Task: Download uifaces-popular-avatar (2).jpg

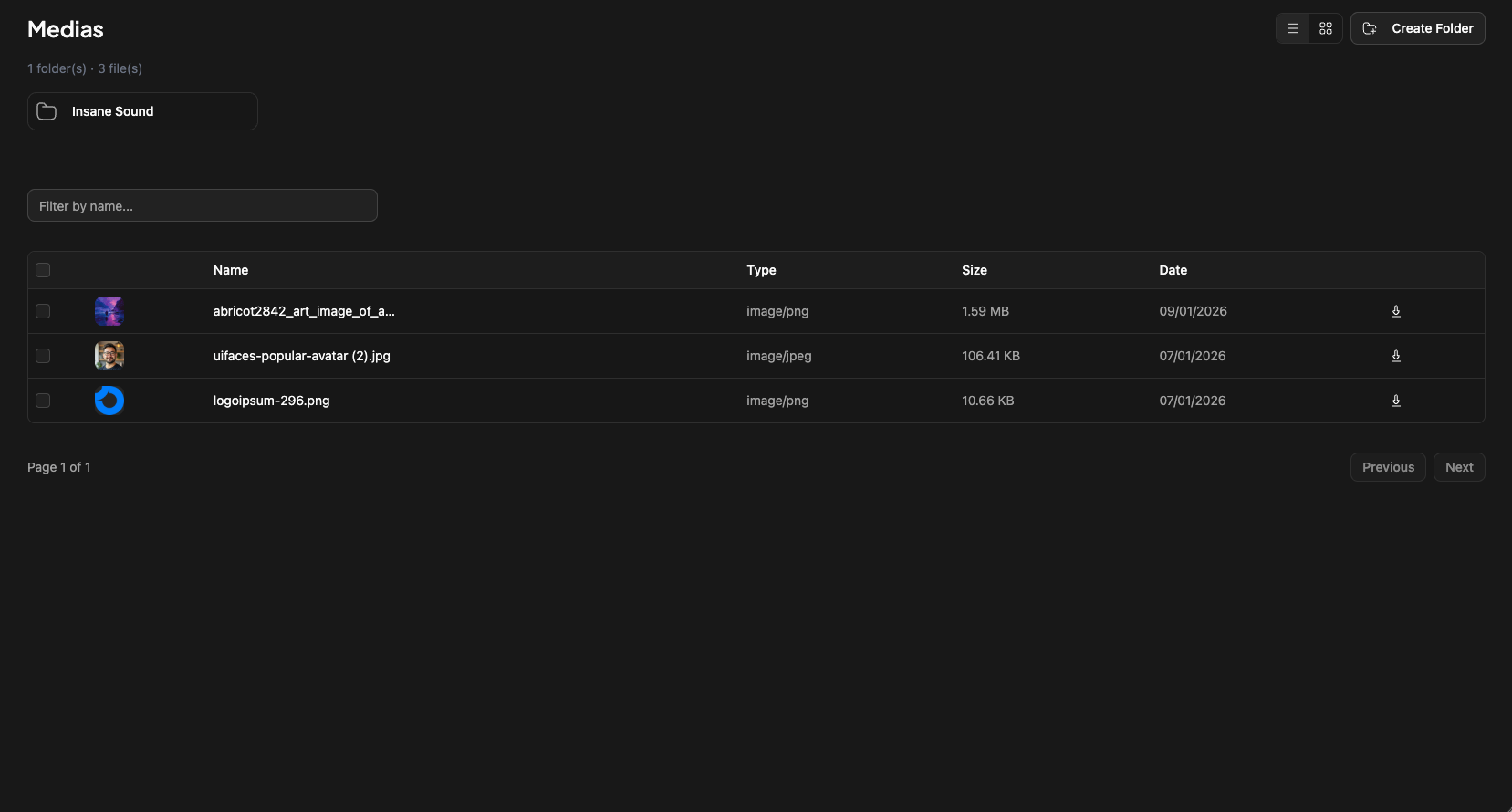Action: tap(1396, 356)
